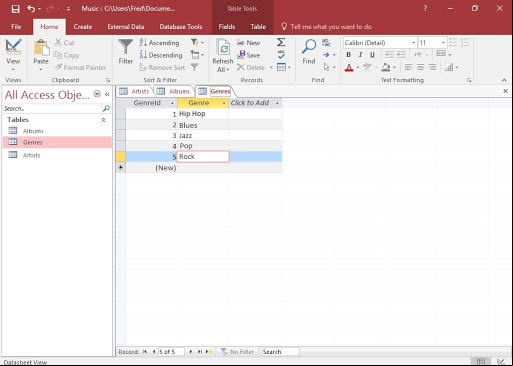Center align text

tap(420, 67)
